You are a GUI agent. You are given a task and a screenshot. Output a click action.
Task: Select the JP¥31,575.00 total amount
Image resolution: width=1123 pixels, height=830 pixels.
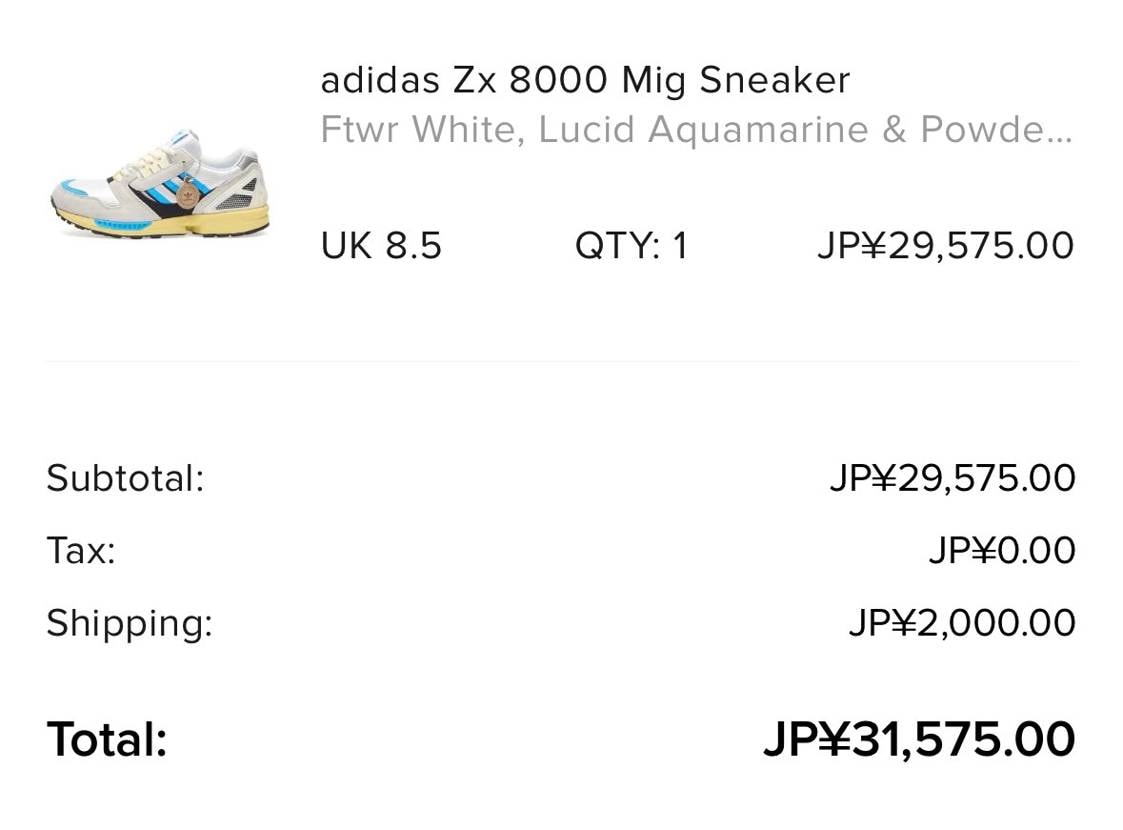(918, 740)
